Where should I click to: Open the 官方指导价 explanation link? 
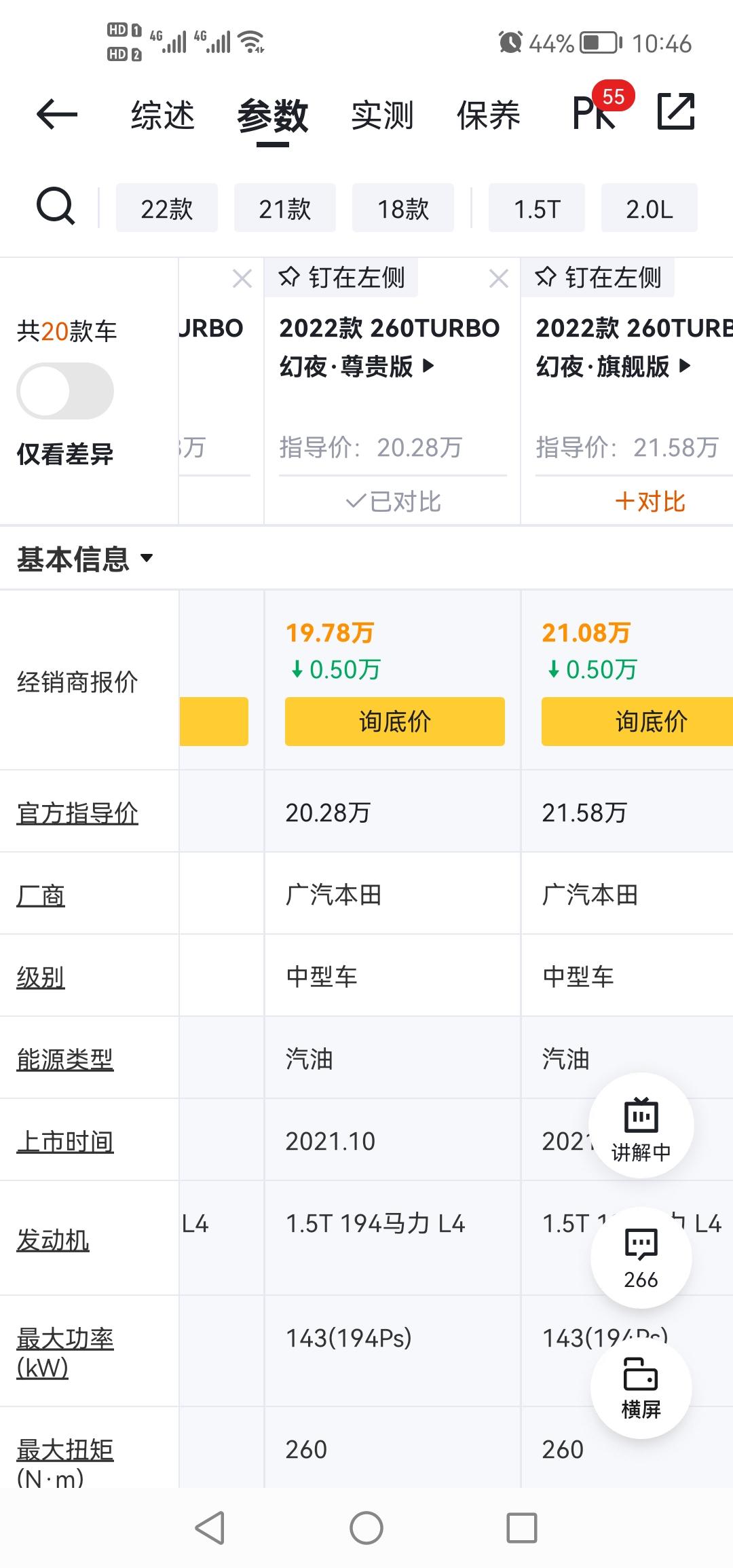(77, 813)
